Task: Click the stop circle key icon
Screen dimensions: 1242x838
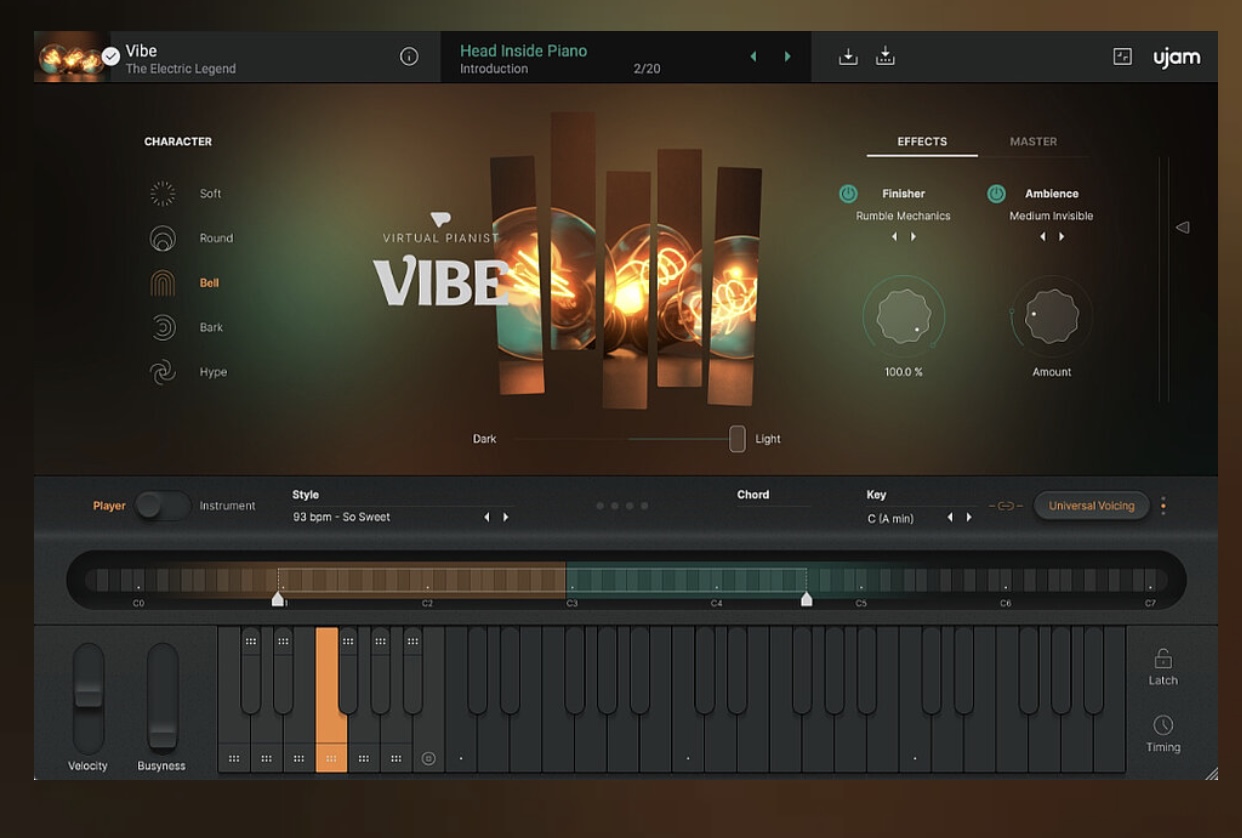Action: pos(428,758)
